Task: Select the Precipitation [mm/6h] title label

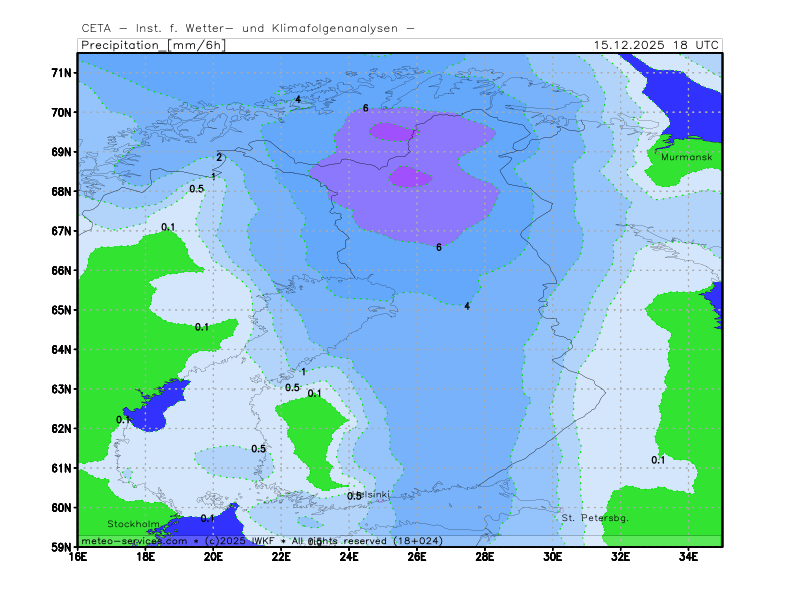Action: coord(152,45)
